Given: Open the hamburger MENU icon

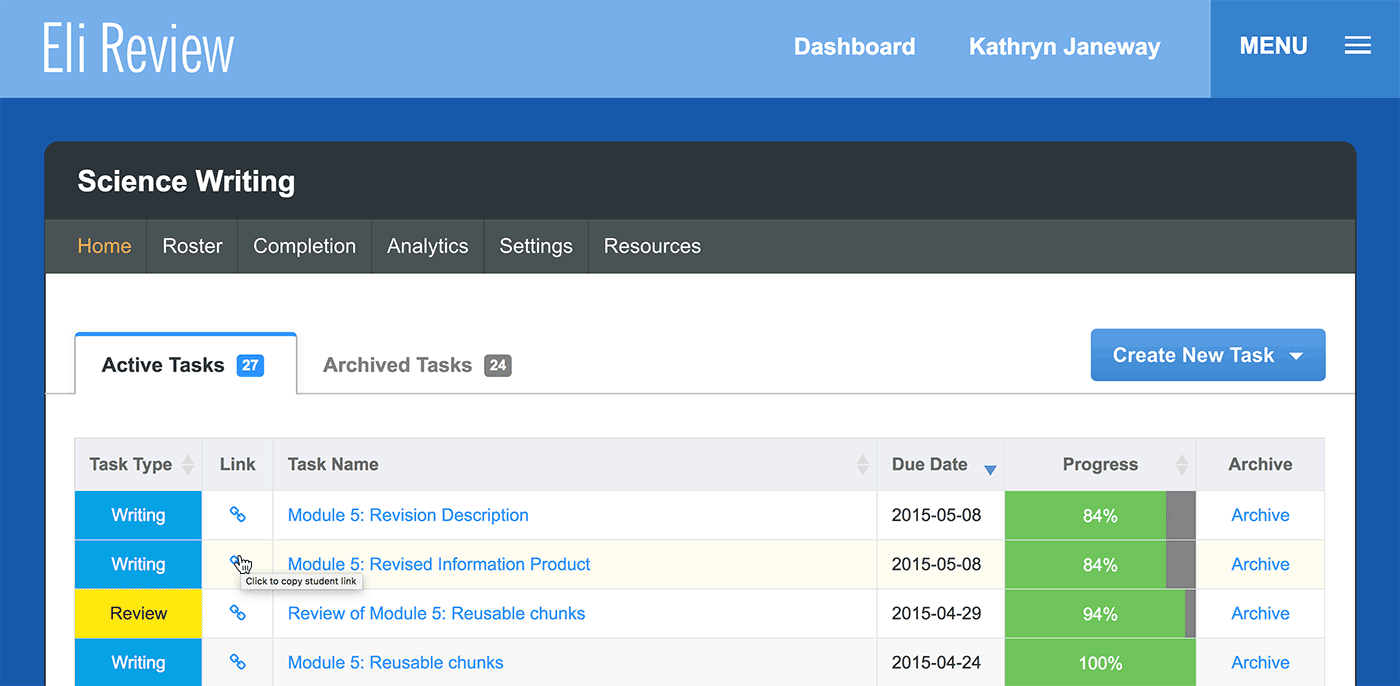Looking at the screenshot, I should 1357,46.
